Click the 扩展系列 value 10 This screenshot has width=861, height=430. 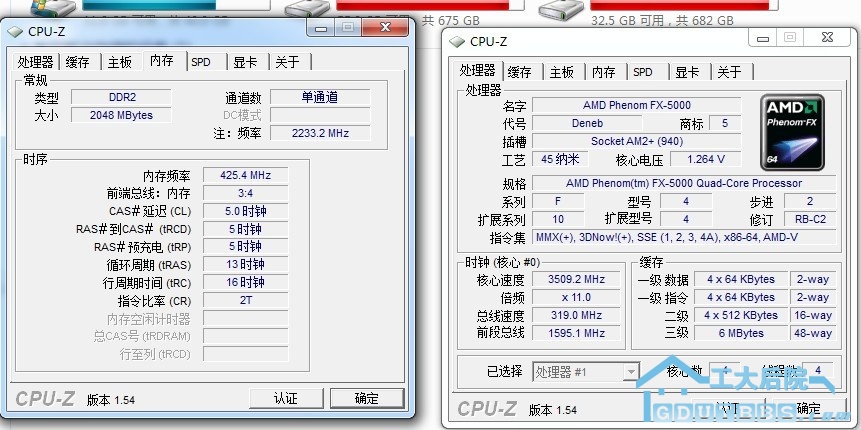pos(558,219)
